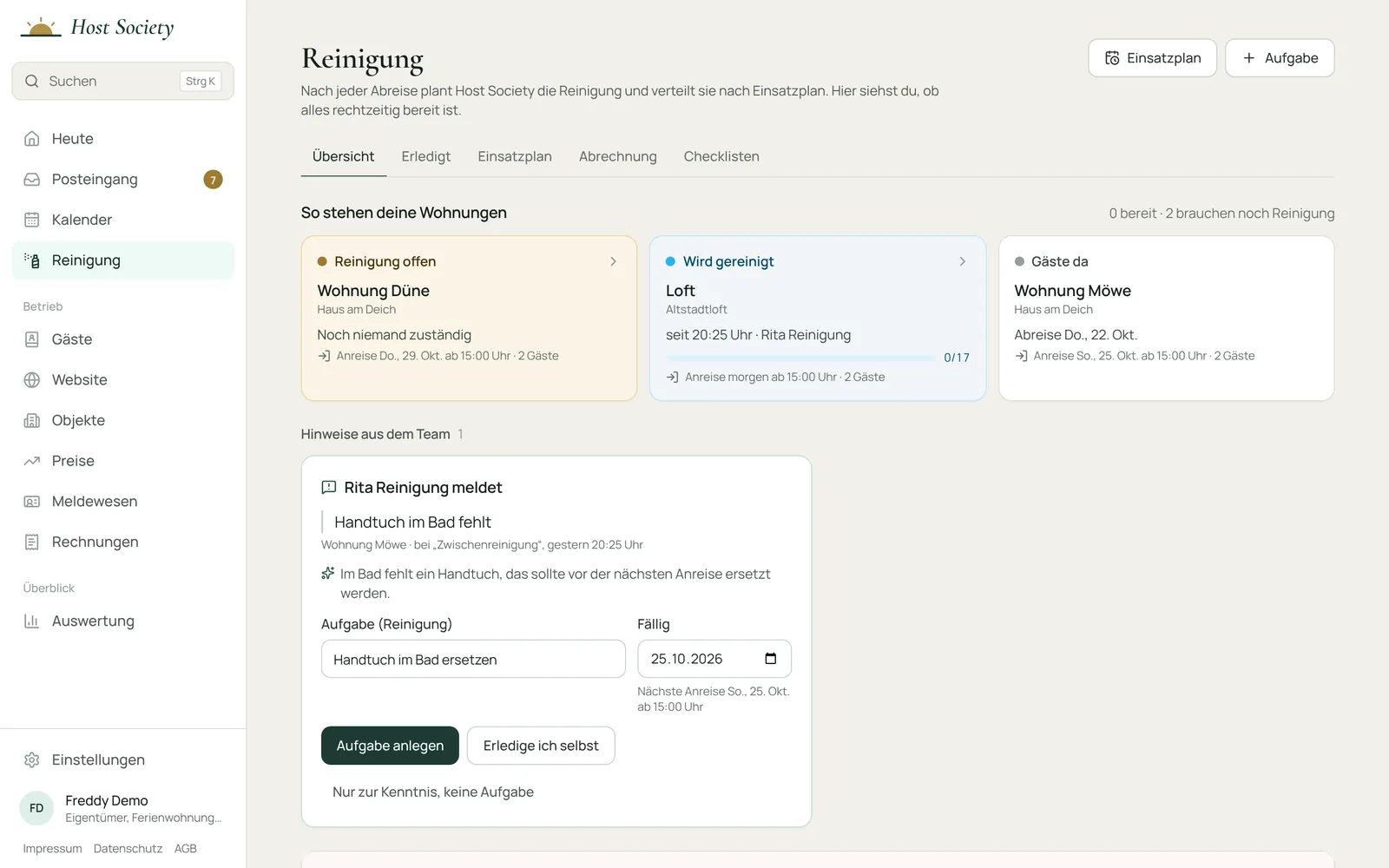Click the Einstellungen gear icon
The width and height of the screenshot is (1389, 868).
tap(32, 759)
